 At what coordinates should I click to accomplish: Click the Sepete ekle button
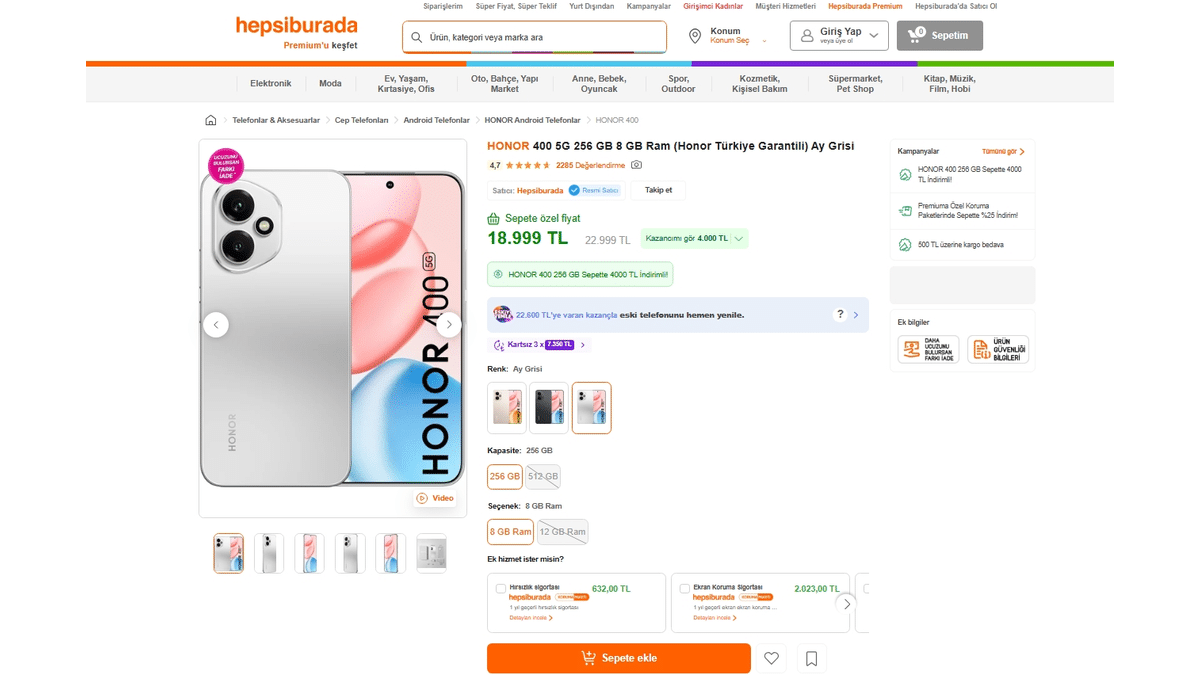[x=618, y=658]
